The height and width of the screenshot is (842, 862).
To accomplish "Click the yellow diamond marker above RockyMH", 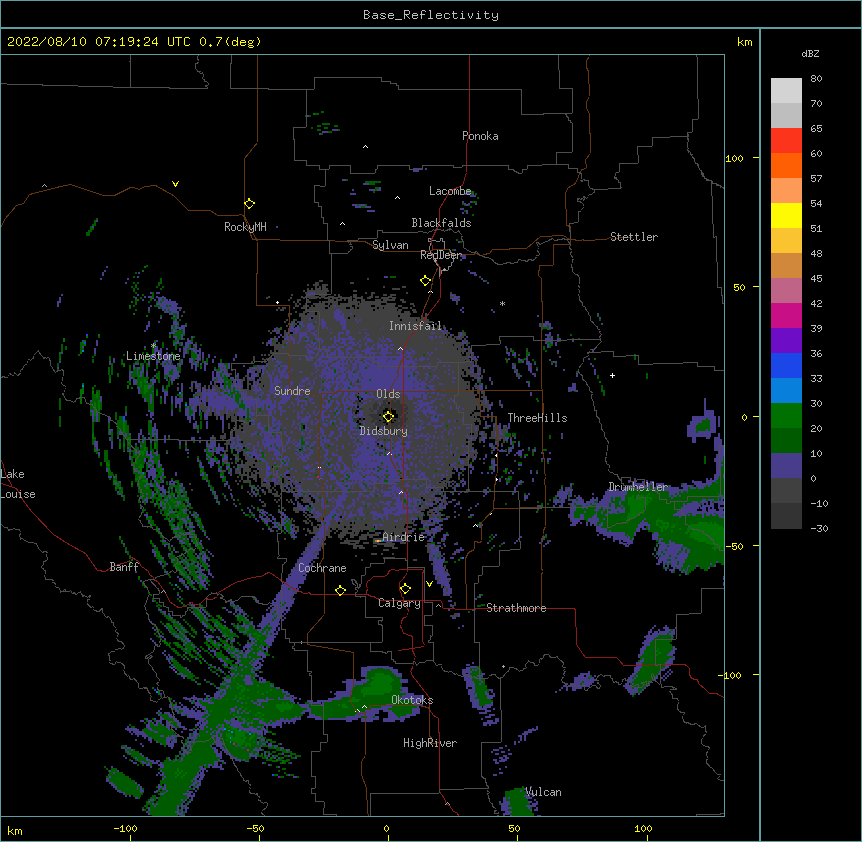I will tap(250, 204).
